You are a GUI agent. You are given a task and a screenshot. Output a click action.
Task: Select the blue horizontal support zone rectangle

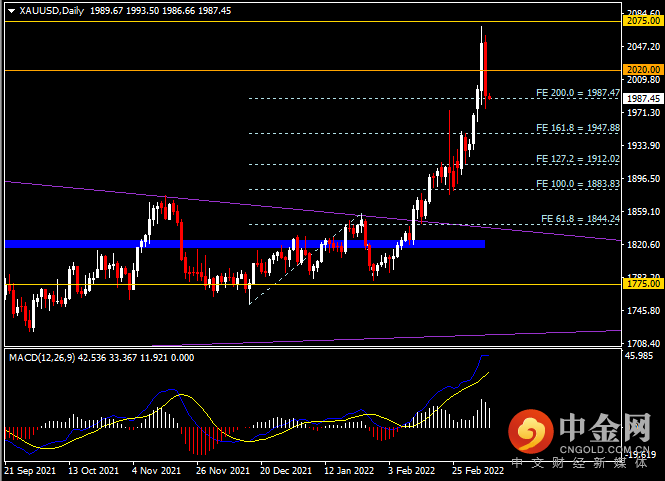[x=245, y=244]
